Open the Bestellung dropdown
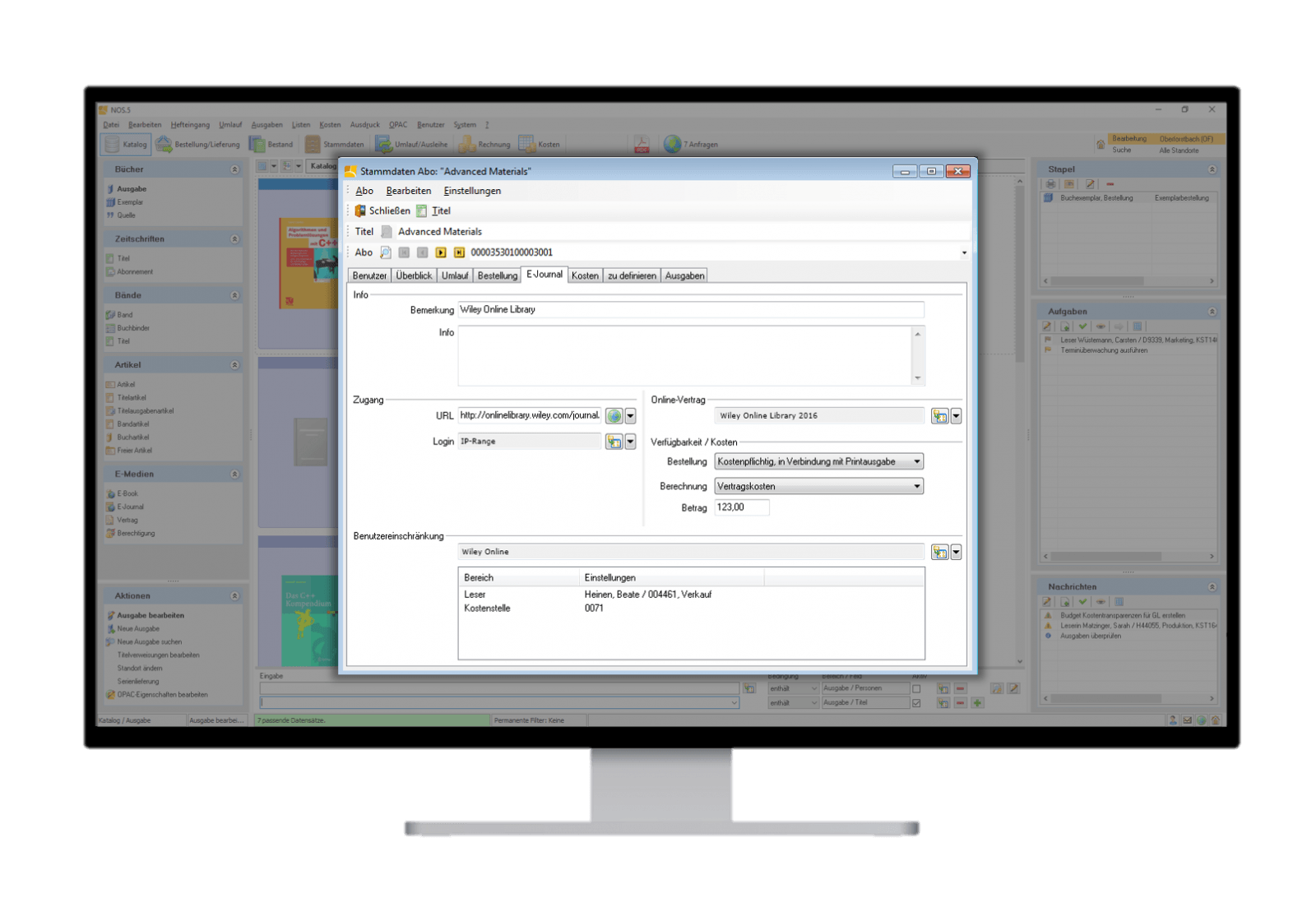Image resolution: width=1316 pixels, height=921 pixels. [818, 462]
